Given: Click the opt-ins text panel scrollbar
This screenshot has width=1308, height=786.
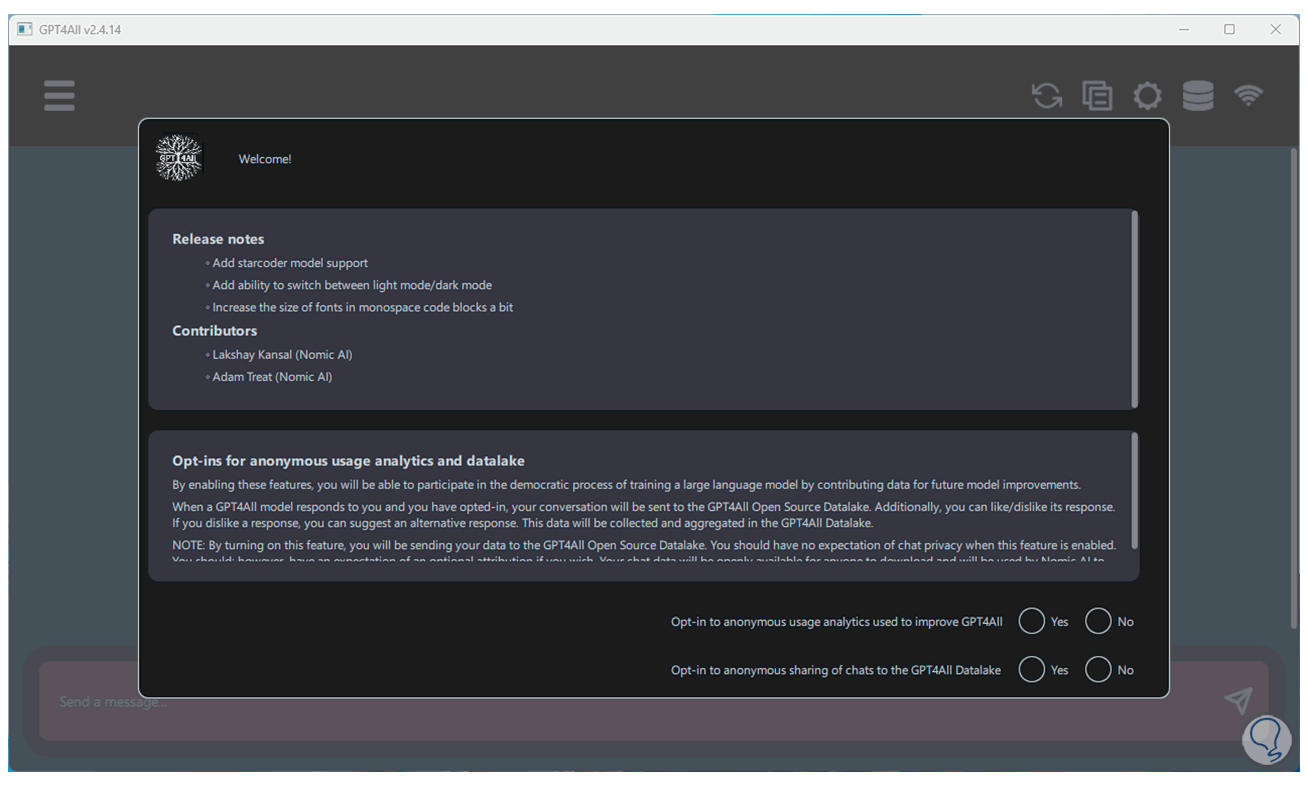Looking at the screenshot, I should [1134, 490].
